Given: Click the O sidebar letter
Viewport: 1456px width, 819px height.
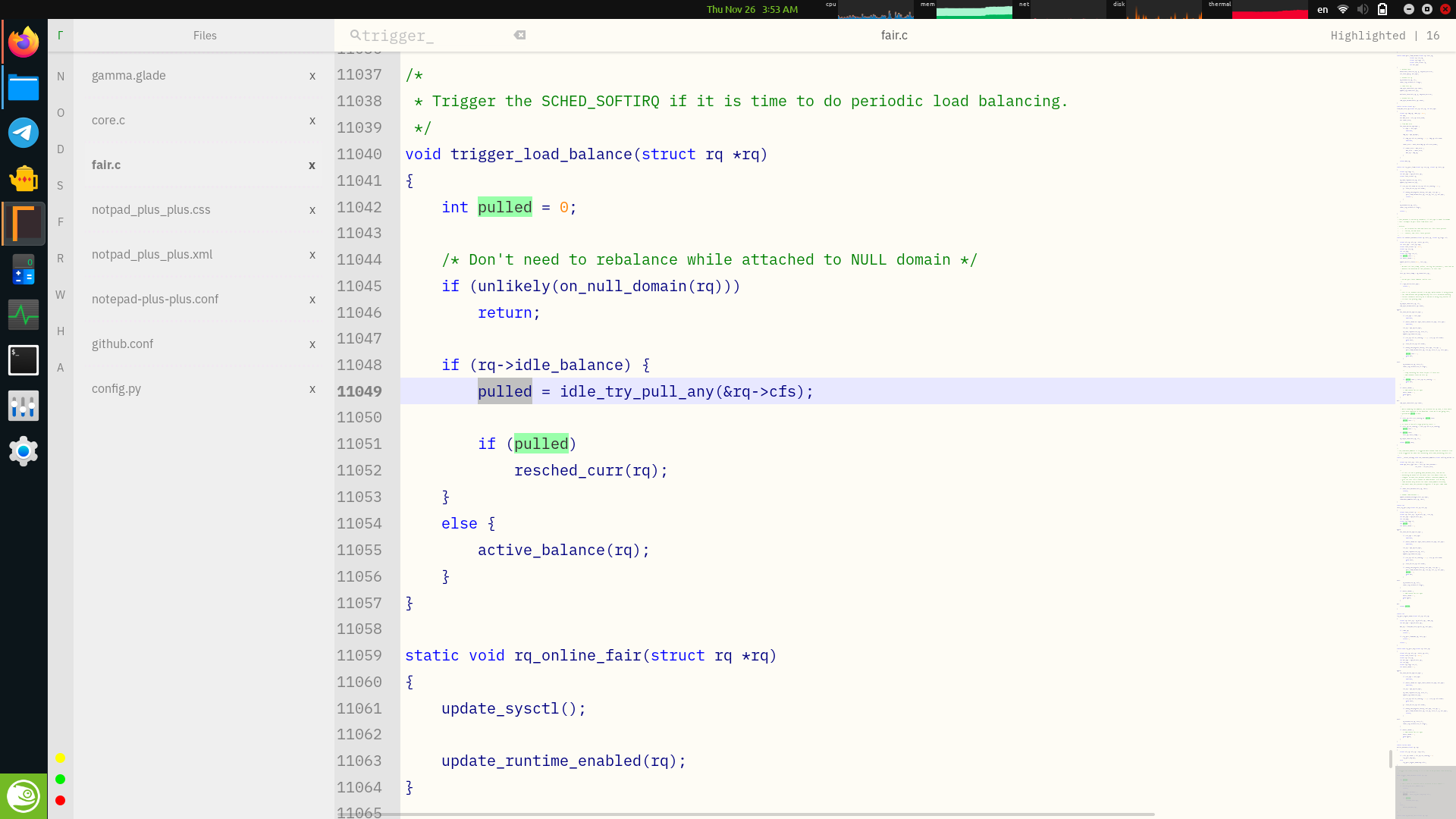Looking at the screenshot, I should click(x=61, y=113).
